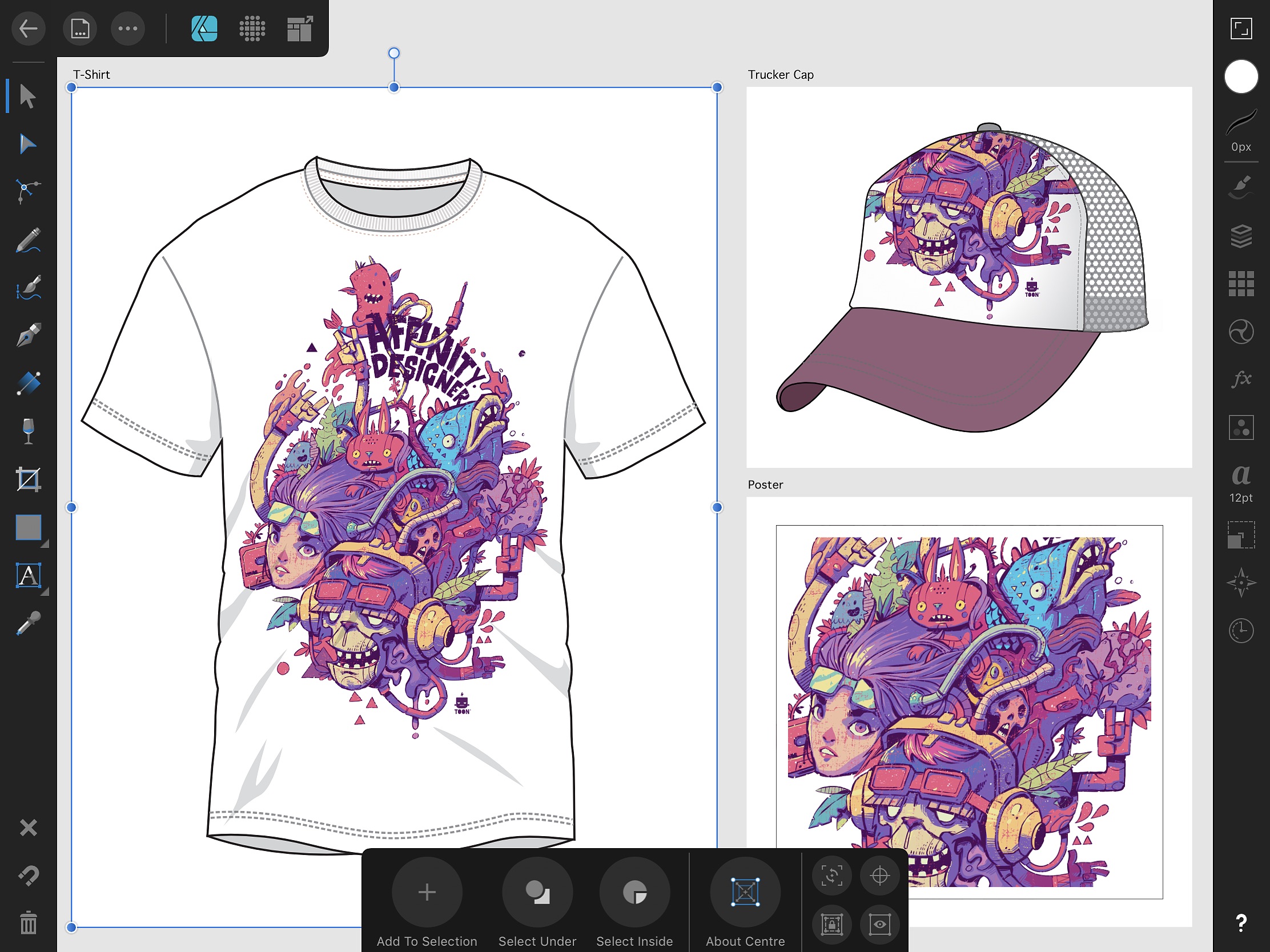Switch to the Designer (vector) persona
The image size is (1270, 952).
pos(204,28)
